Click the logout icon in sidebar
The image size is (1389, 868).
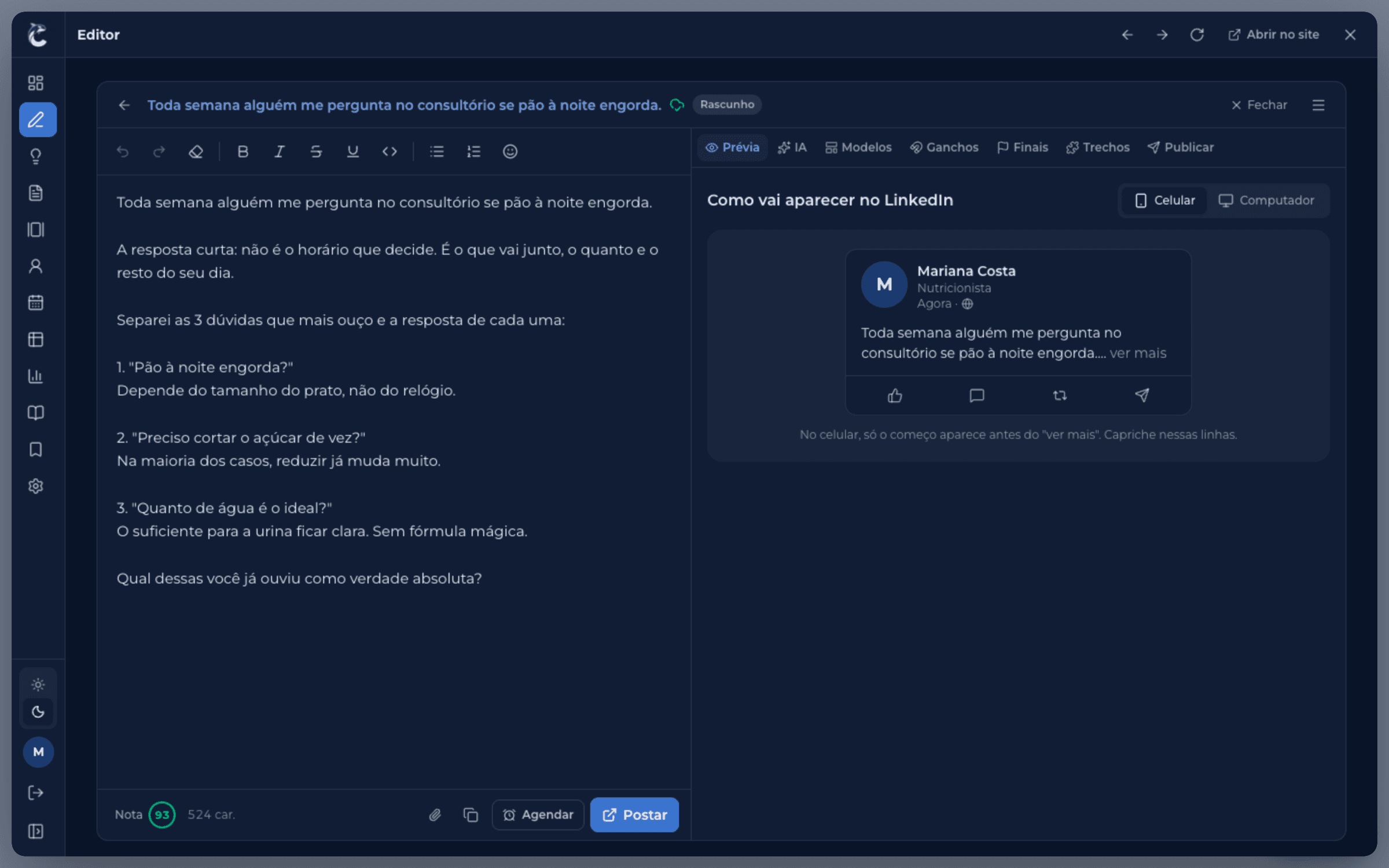(36, 793)
